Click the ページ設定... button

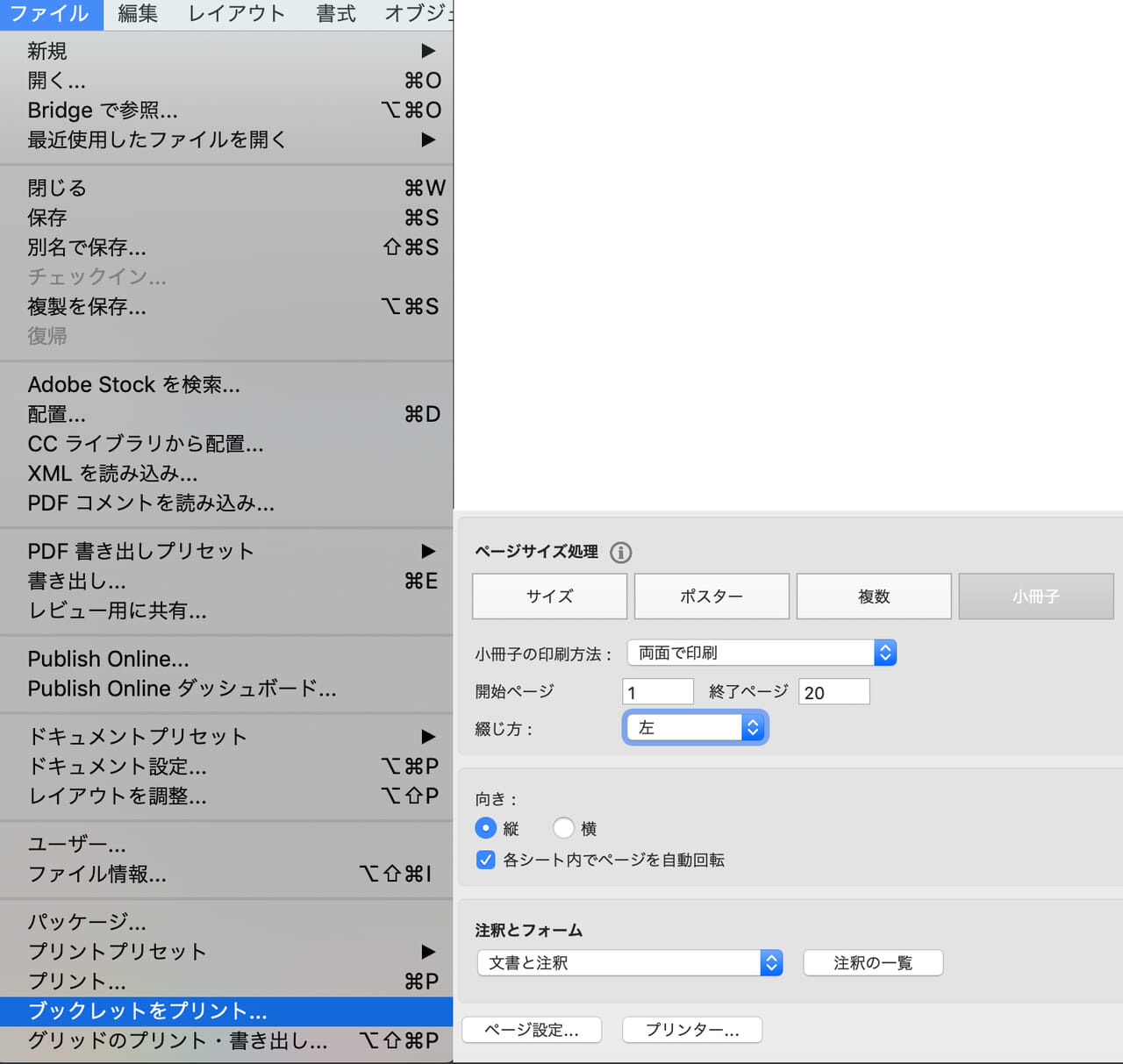click(x=532, y=1030)
